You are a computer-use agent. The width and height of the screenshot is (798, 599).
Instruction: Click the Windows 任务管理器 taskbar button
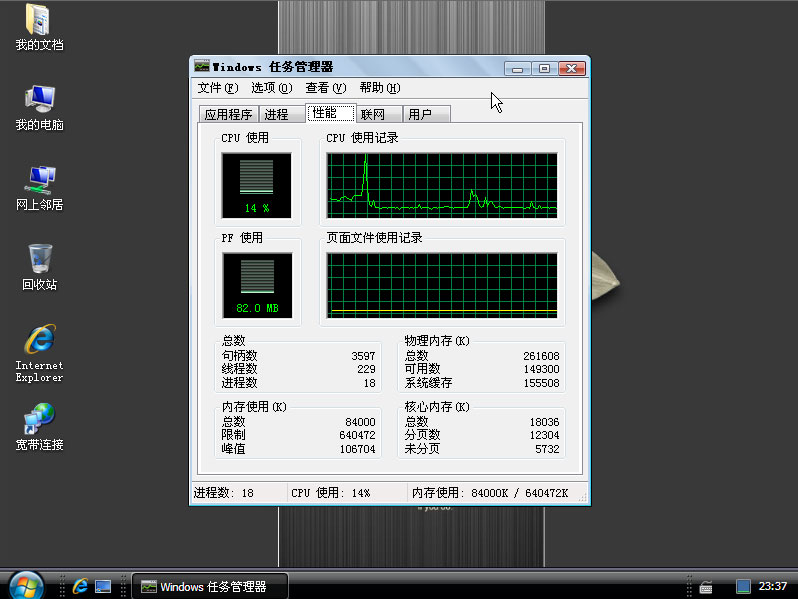click(210, 587)
